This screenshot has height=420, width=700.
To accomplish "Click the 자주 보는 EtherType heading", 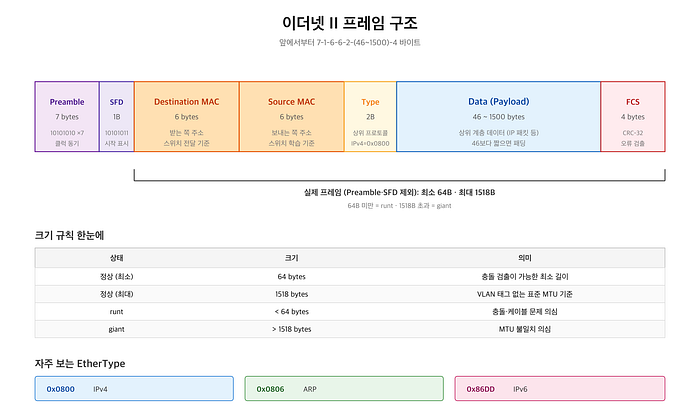I will click(80, 363).
